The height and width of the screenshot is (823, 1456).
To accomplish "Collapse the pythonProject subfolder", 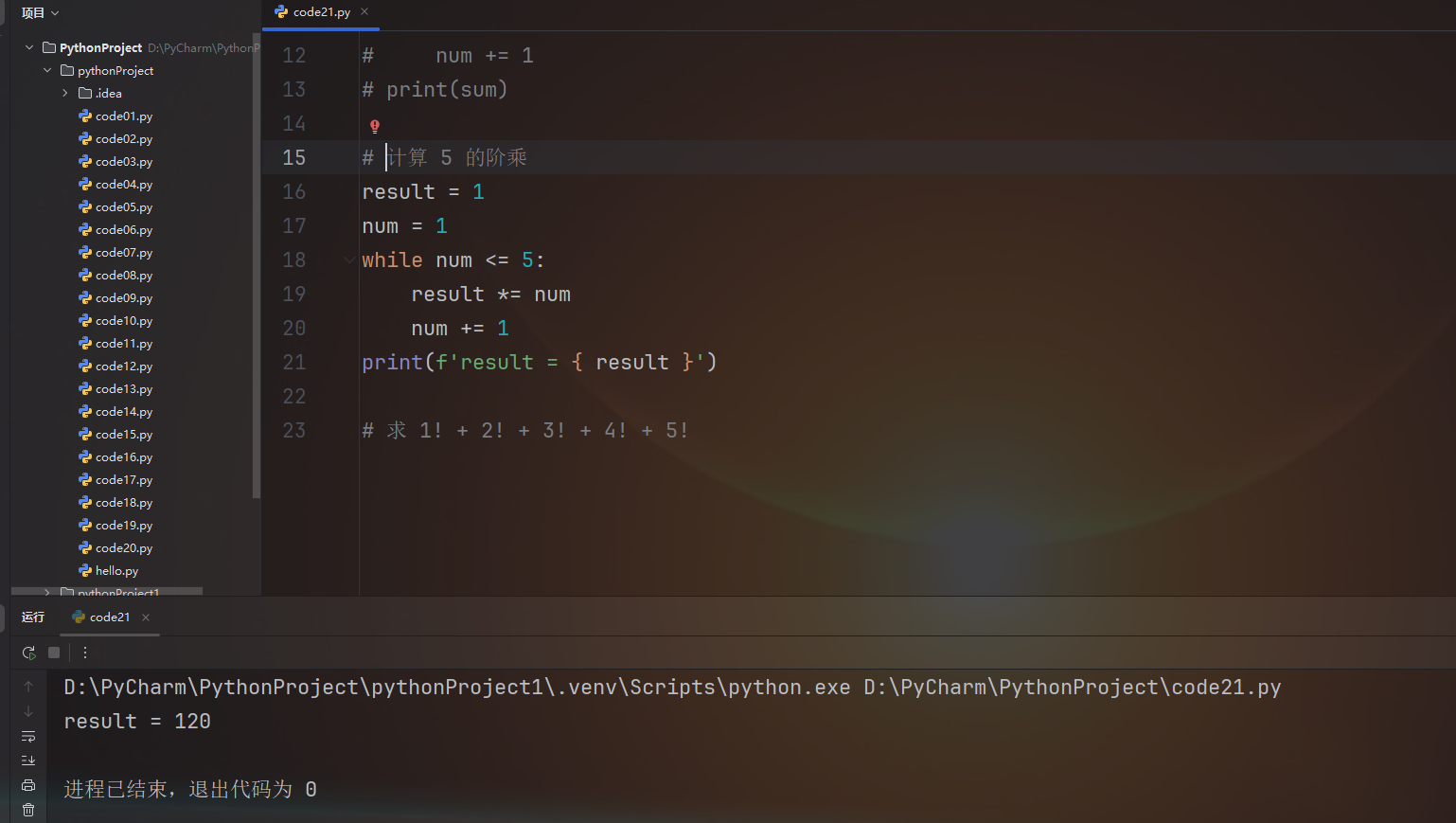I will pos(47,70).
